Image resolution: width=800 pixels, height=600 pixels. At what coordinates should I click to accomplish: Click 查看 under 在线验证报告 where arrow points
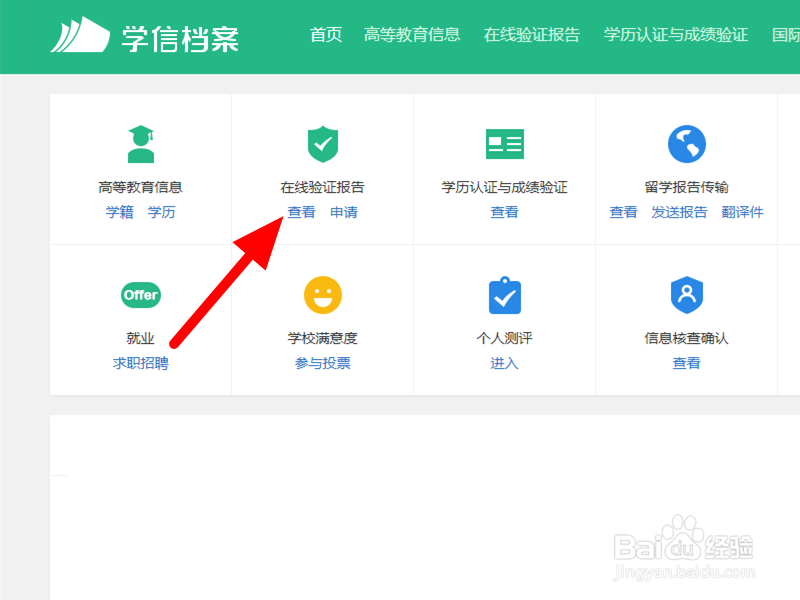(301, 212)
